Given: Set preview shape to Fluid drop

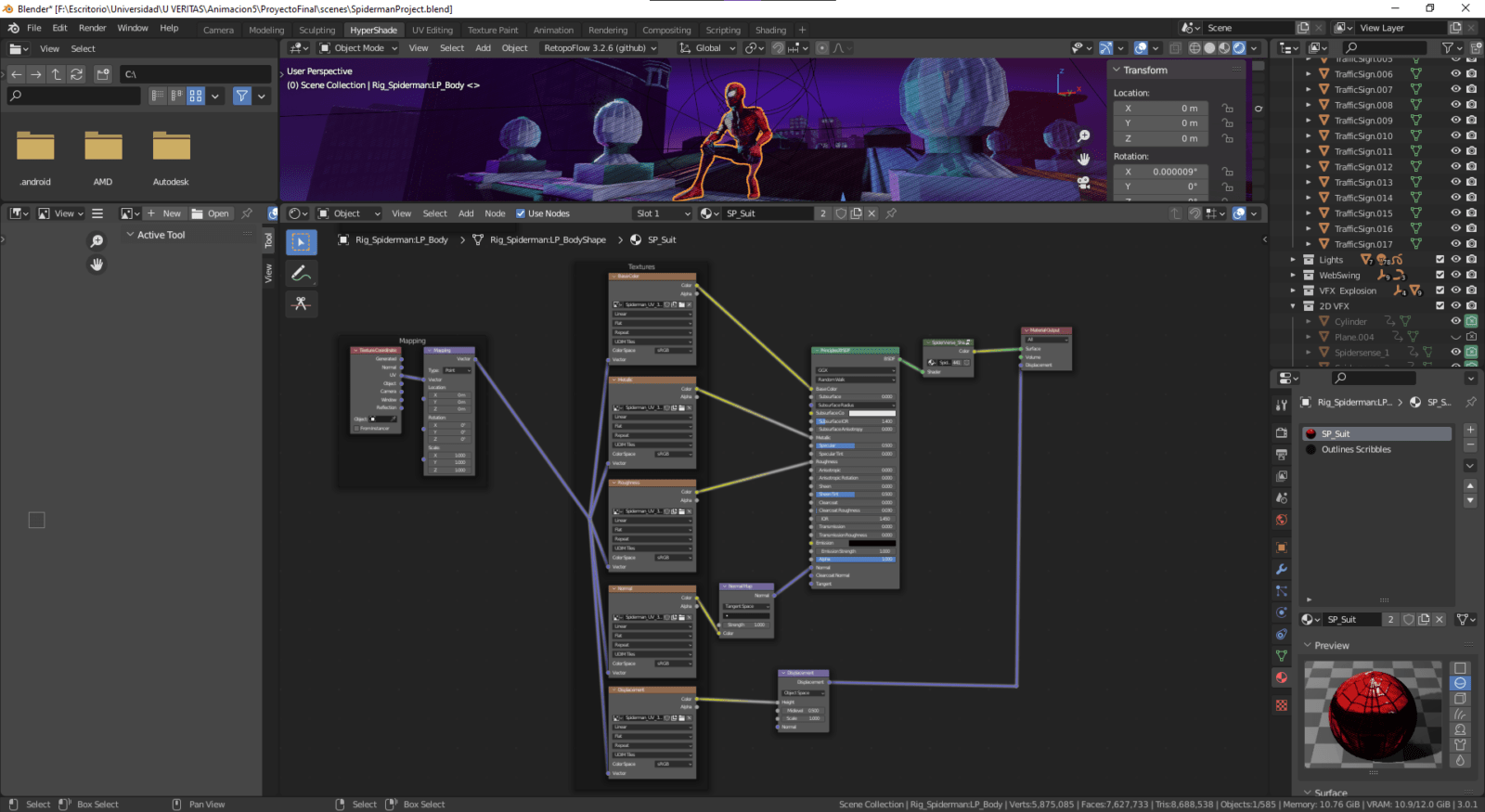Looking at the screenshot, I should (1460, 760).
